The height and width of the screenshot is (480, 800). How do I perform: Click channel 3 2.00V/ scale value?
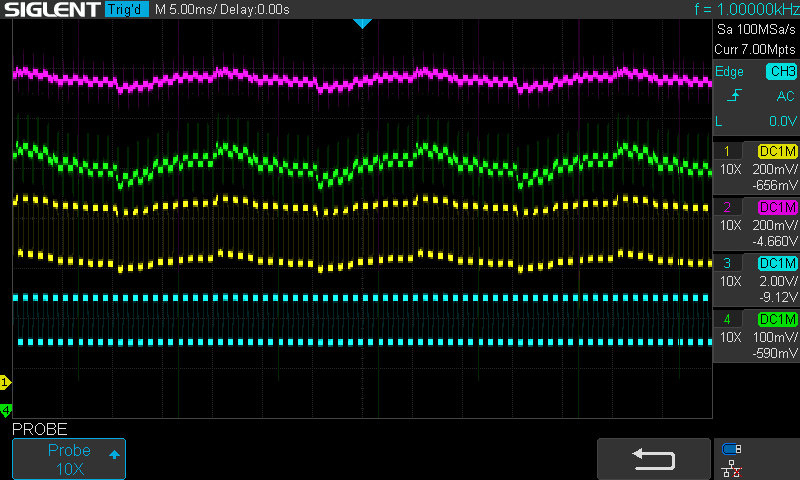[778, 282]
